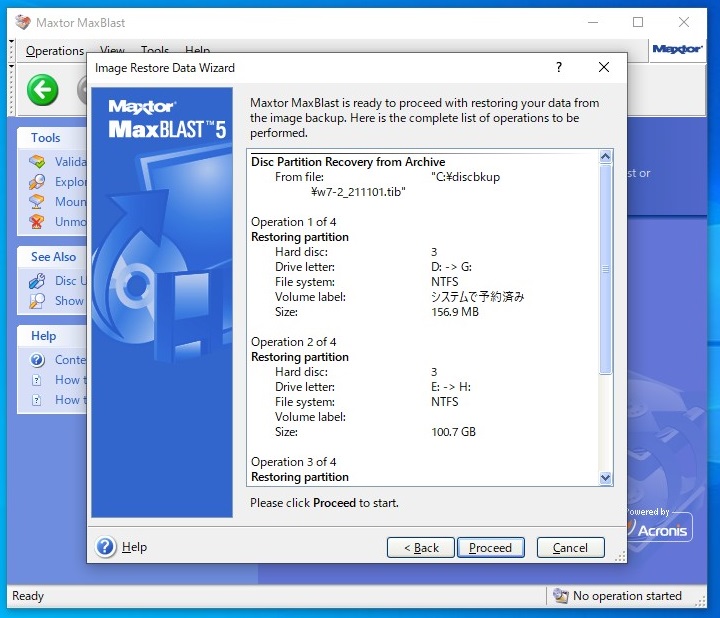The image size is (720, 618).
Task: Click the wizard's question mark help button
Action: [559, 67]
